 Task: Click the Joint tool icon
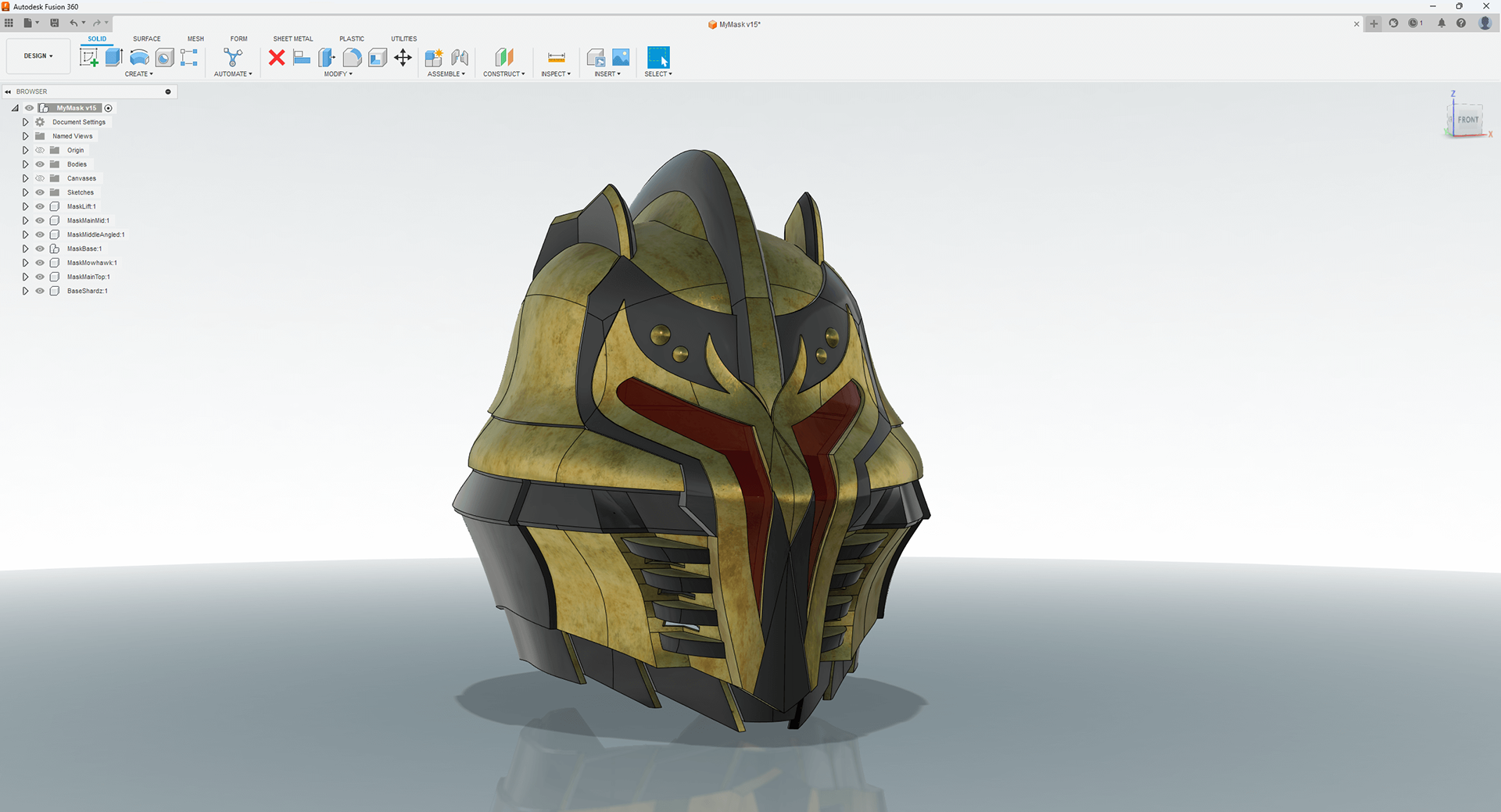(x=460, y=57)
